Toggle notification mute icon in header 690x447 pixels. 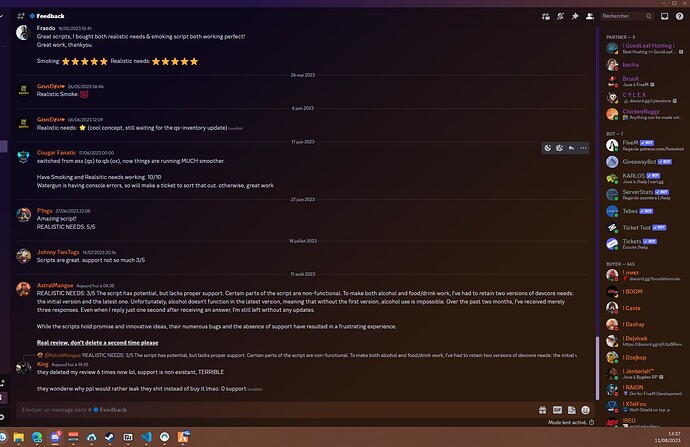(x=560, y=16)
